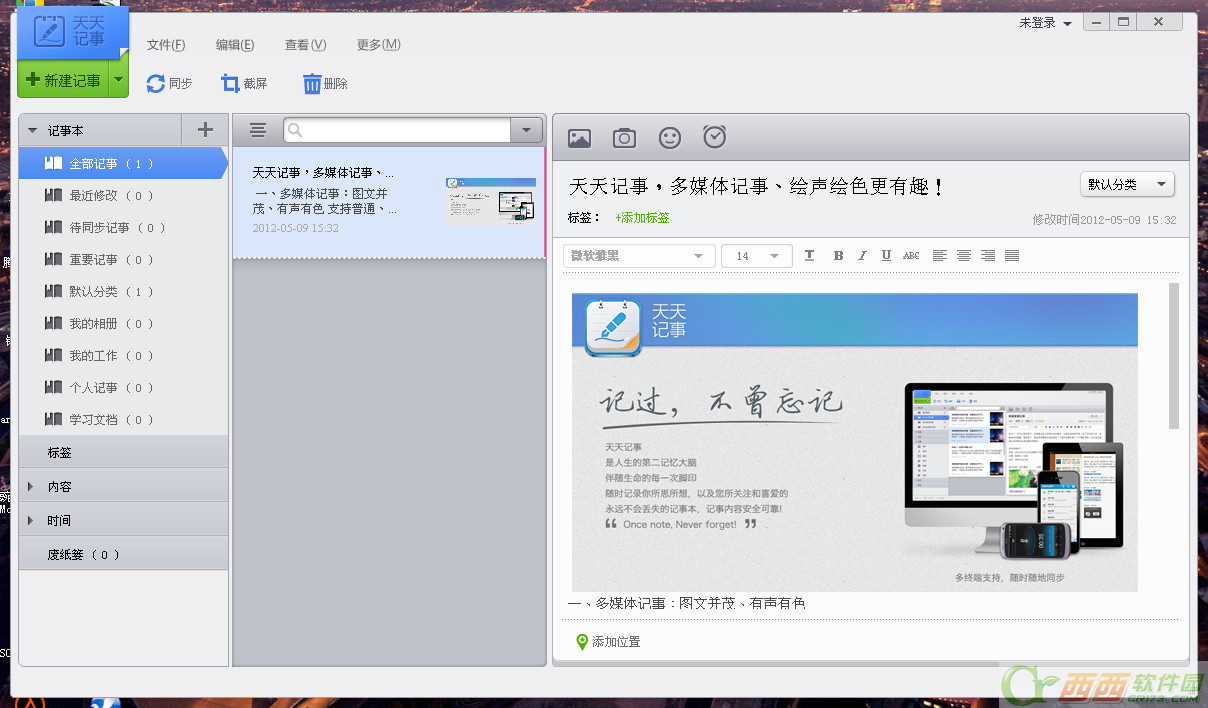Click the 添加位置 add location link
The width and height of the screenshot is (1208, 708).
tap(608, 642)
